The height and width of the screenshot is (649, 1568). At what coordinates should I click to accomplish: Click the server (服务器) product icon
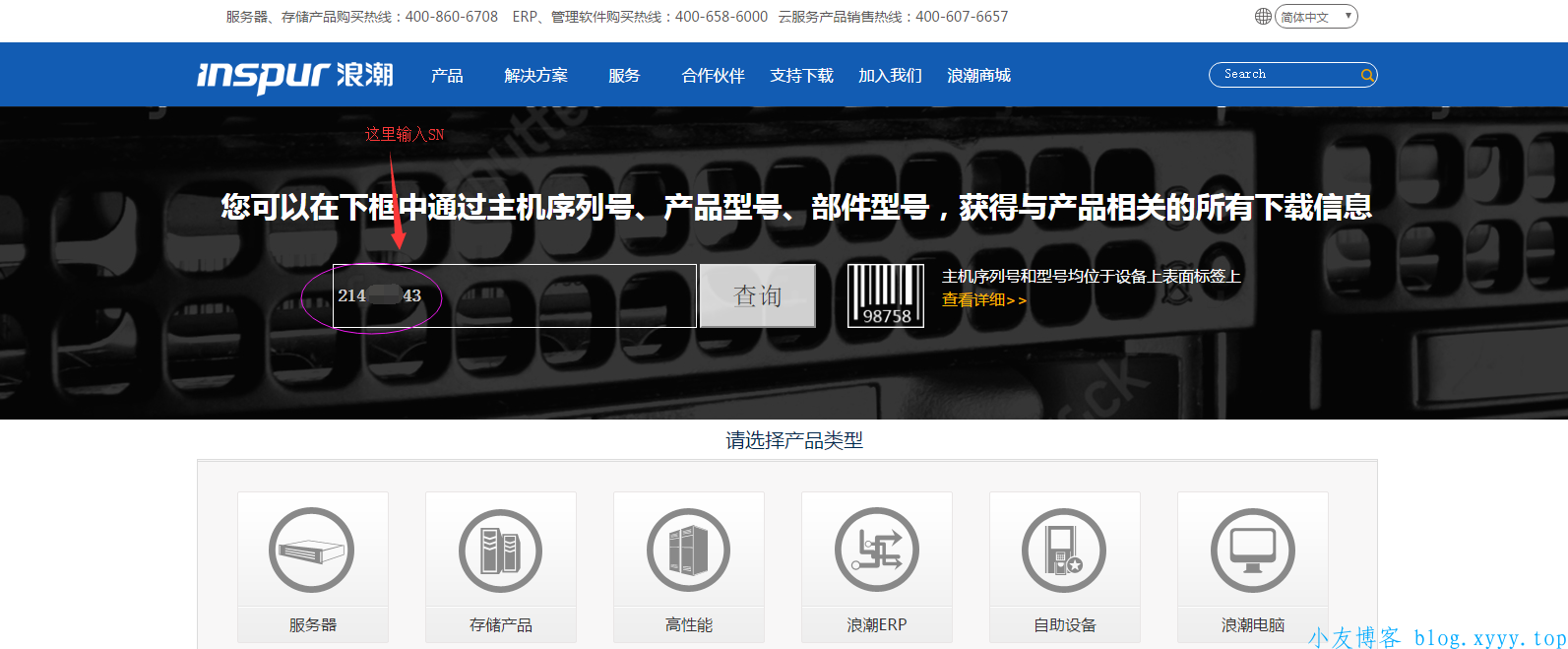point(312,550)
